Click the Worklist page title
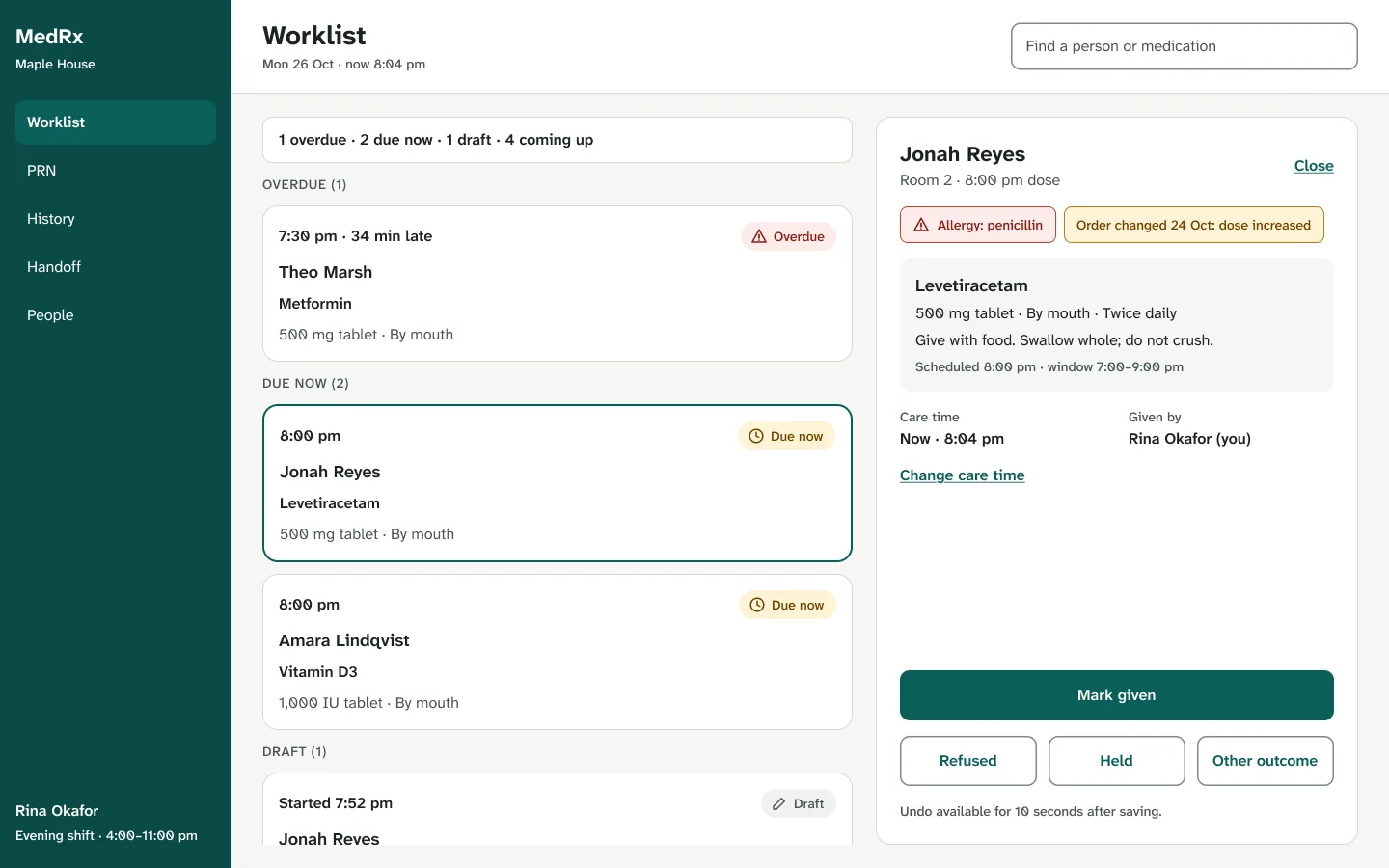Image resolution: width=1389 pixels, height=868 pixels. pos(314,36)
